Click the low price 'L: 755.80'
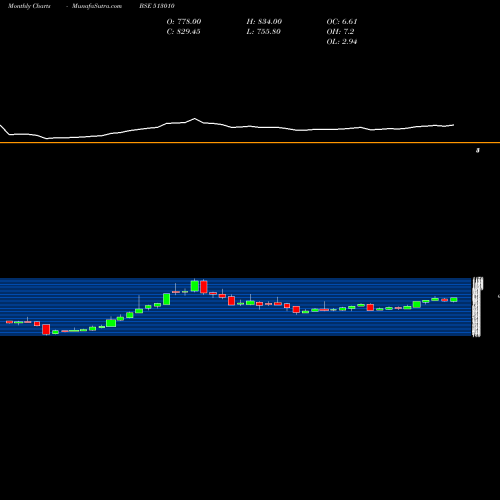 [263, 31]
